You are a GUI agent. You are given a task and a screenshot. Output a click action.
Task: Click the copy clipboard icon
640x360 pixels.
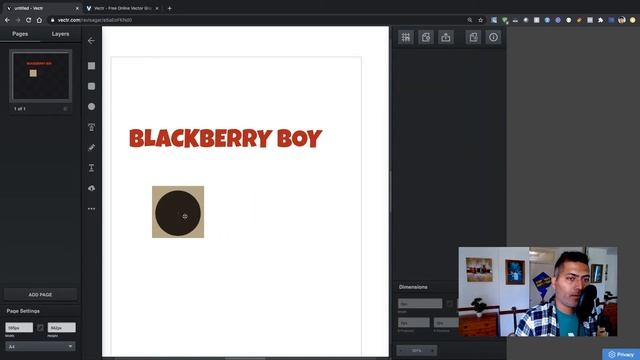(473, 37)
